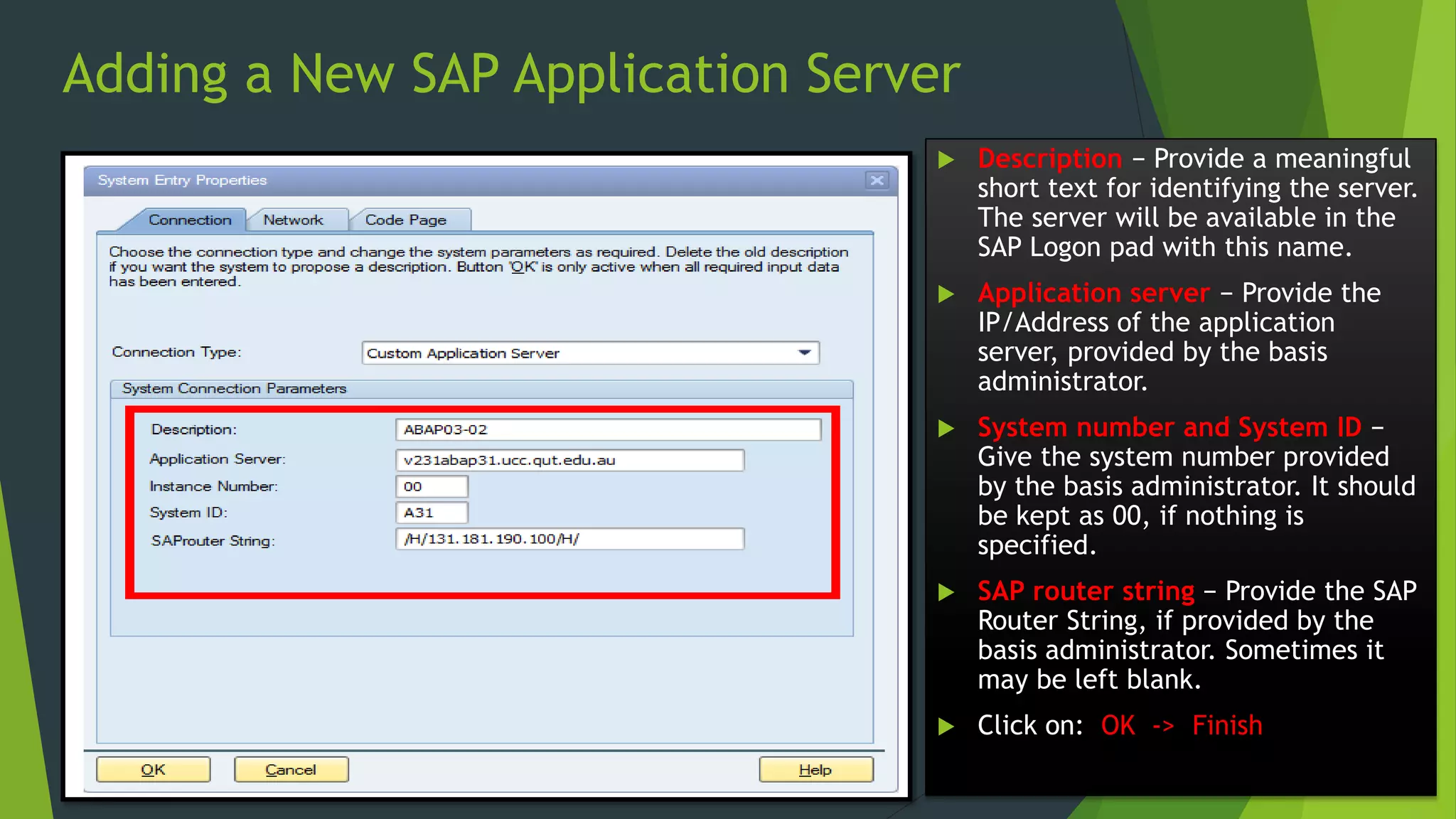The image size is (1456, 819).
Task: Click the Cancel button
Action: (291, 769)
